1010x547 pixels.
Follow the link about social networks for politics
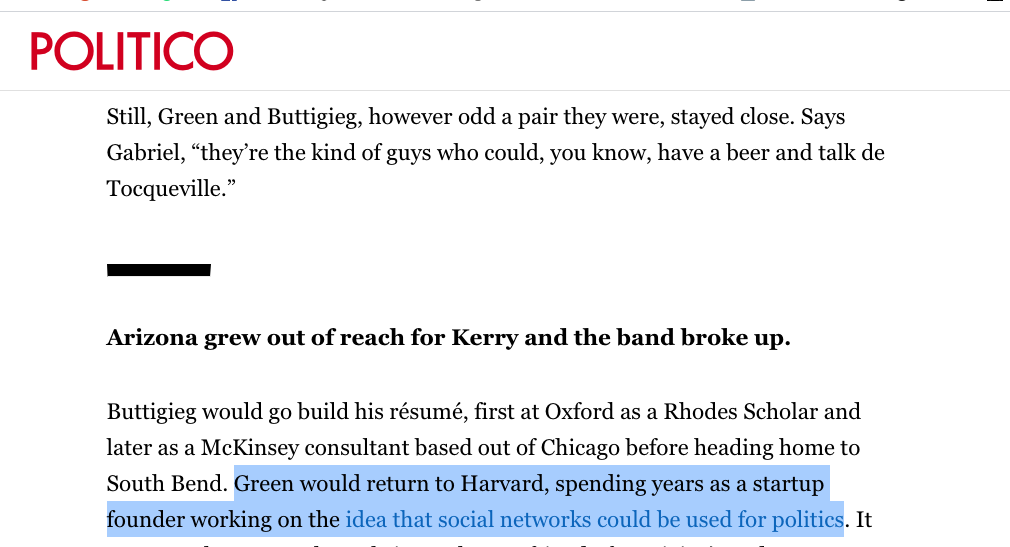coord(595,519)
